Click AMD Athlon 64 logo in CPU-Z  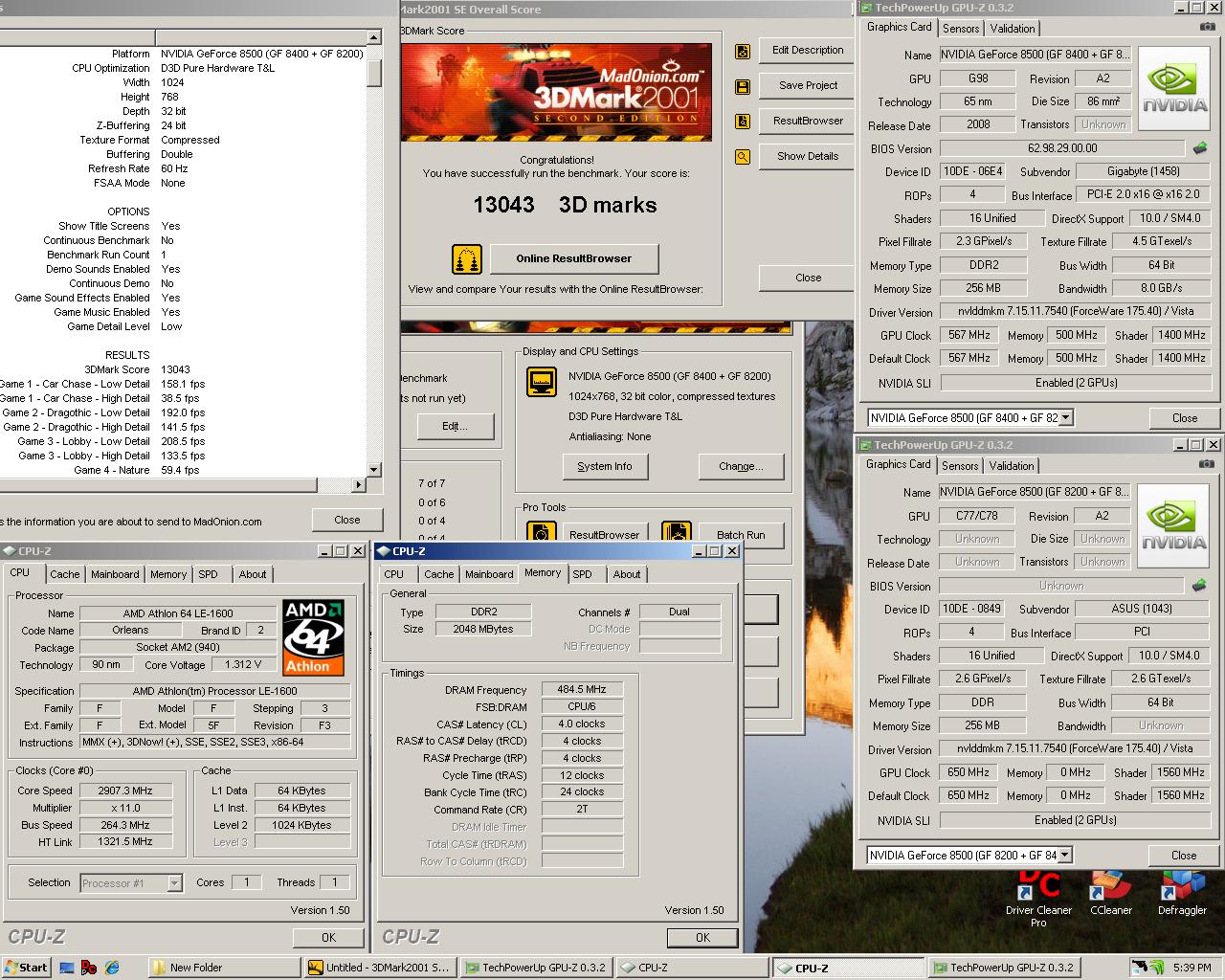(x=313, y=637)
